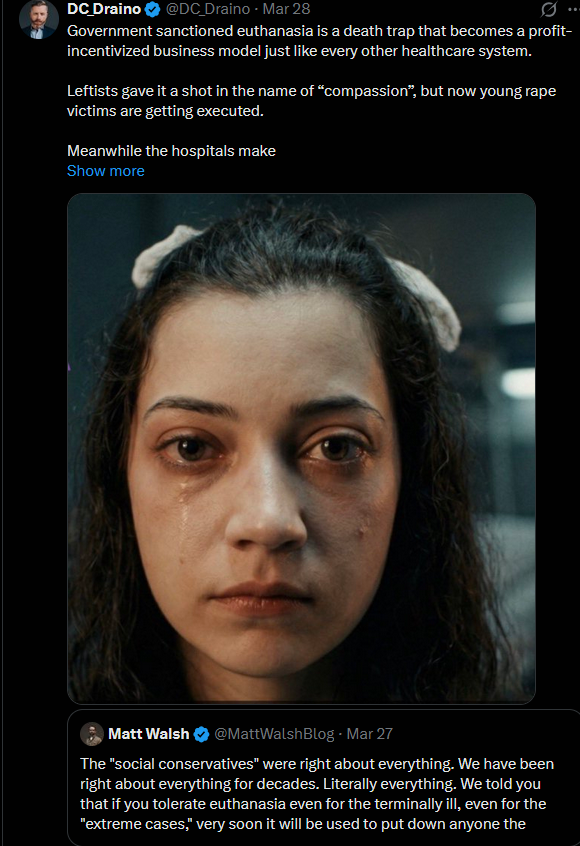
Task: Click the 'Leftists gave it a shot' paragraph
Action: [x=311, y=101]
